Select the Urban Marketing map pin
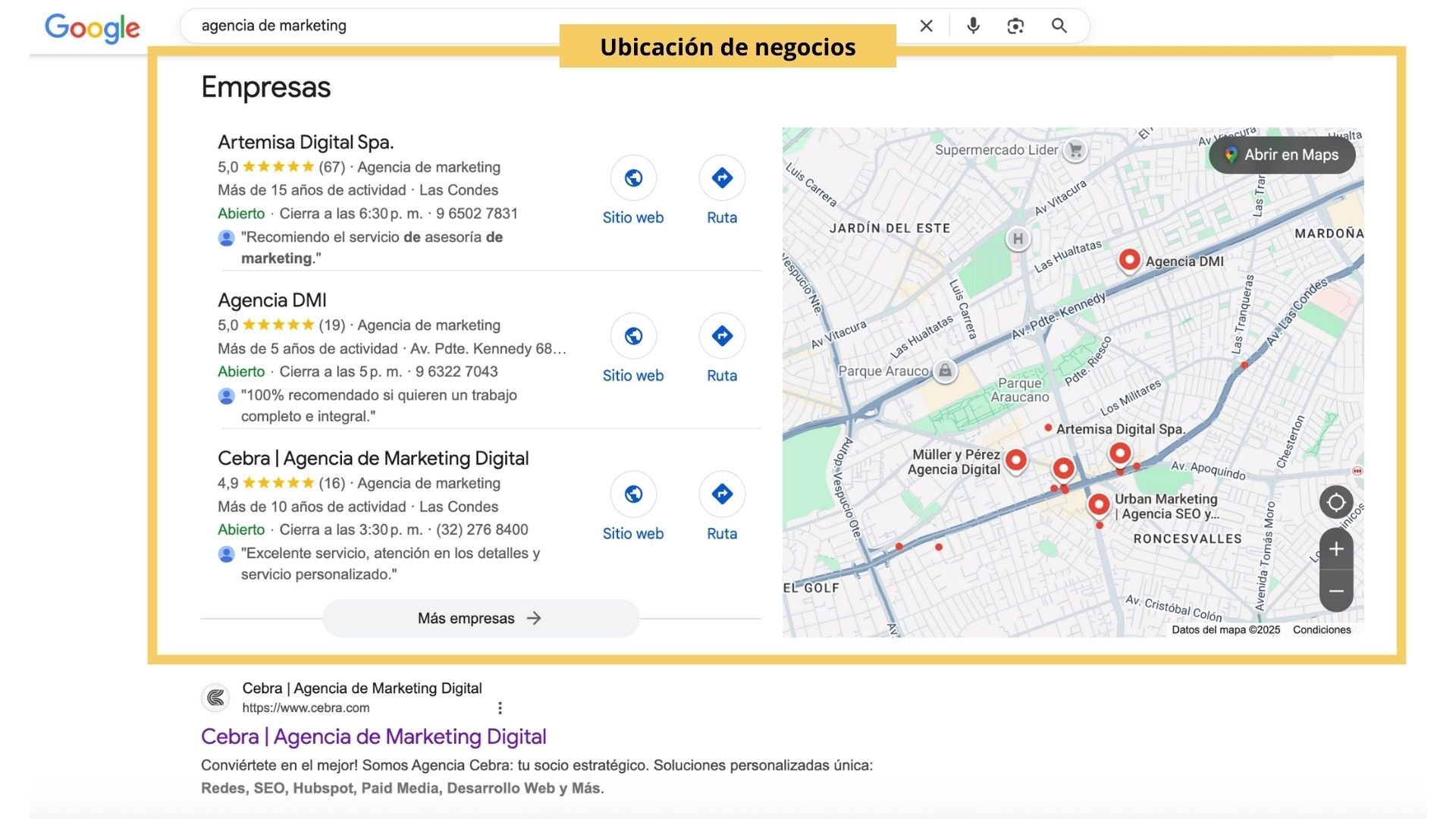 [x=1099, y=505]
